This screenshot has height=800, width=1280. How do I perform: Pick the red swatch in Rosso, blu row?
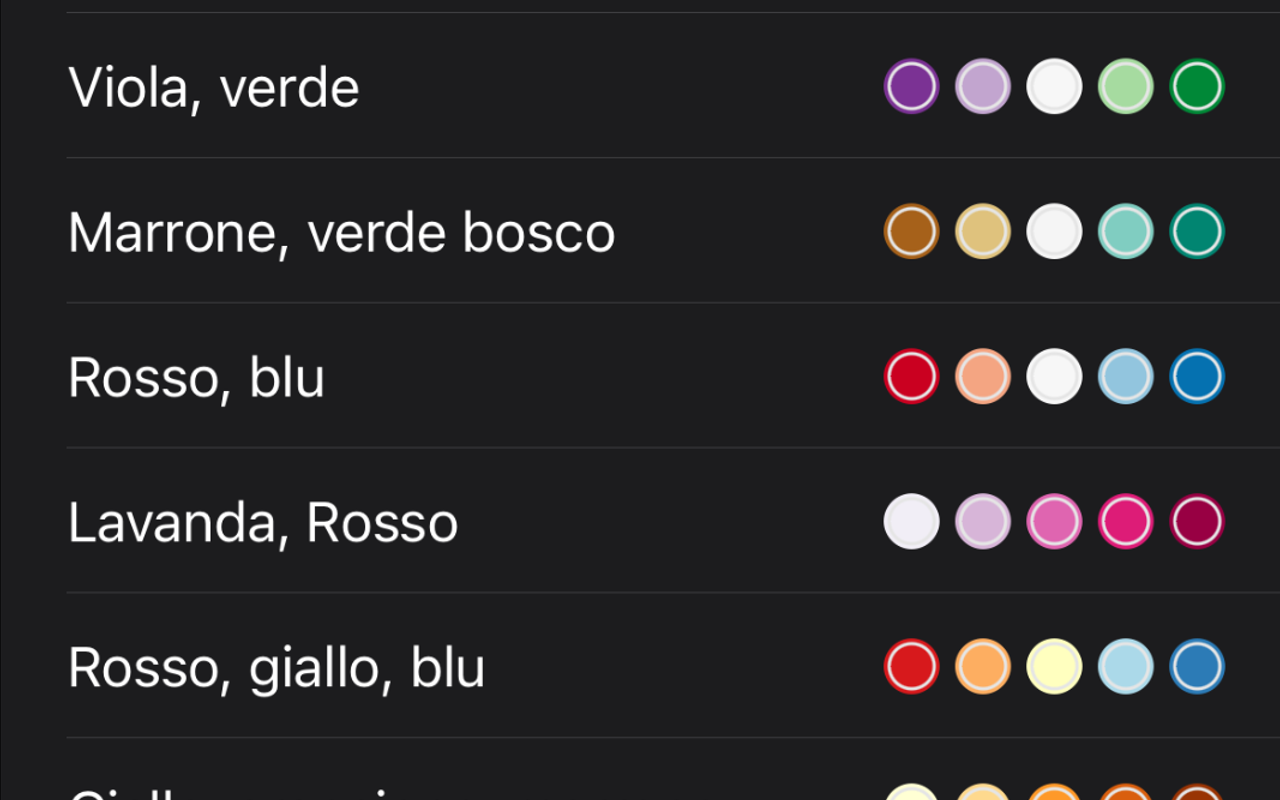coord(910,377)
